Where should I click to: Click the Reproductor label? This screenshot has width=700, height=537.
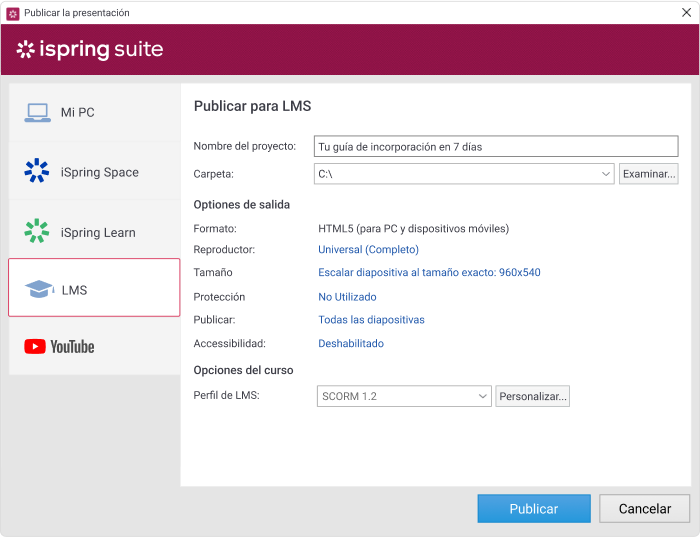point(224,250)
